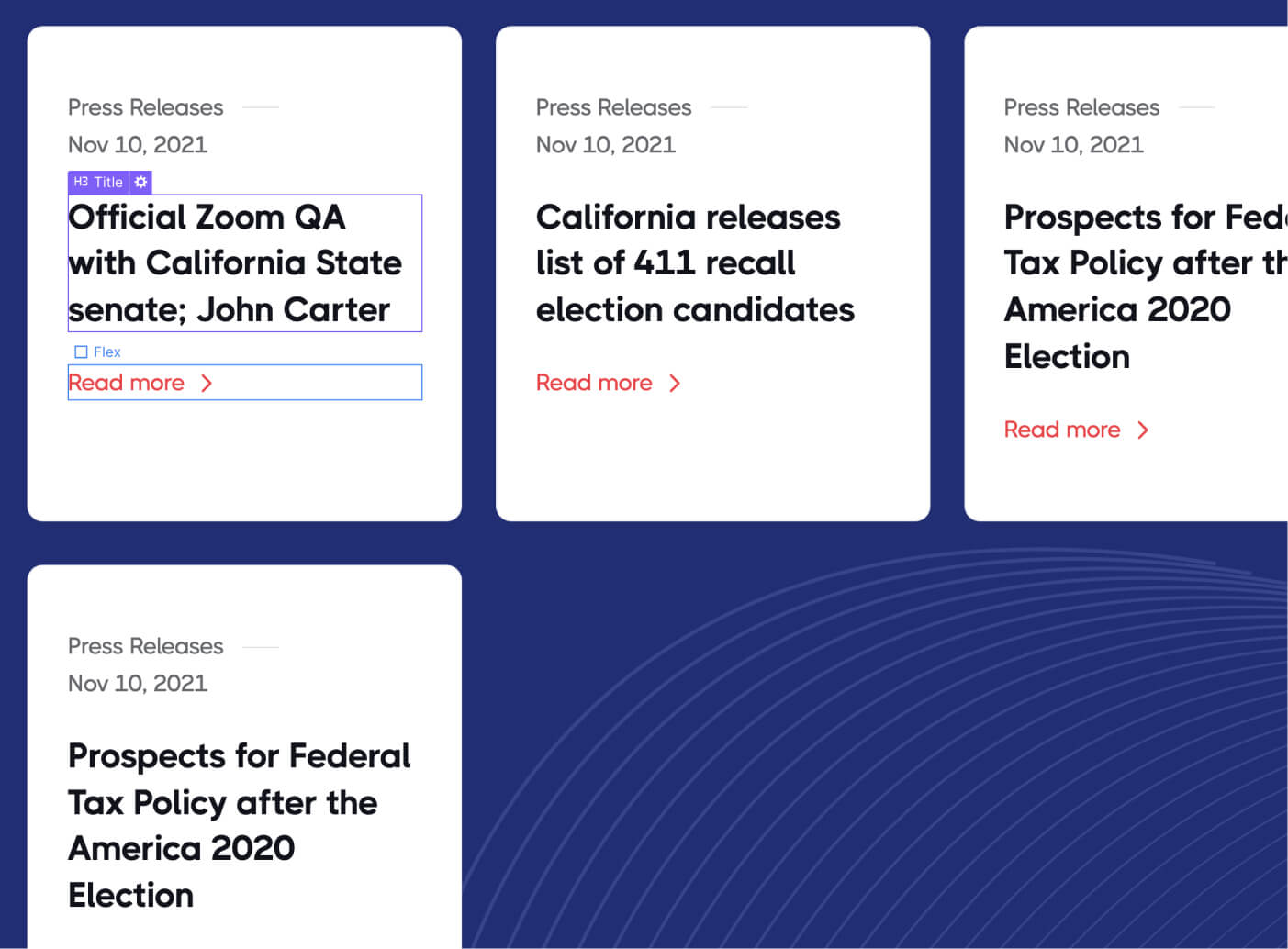Click the heading on the bottom-left card
The width and height of the screenshot is (1288, 949).
(x=239, y=825)
